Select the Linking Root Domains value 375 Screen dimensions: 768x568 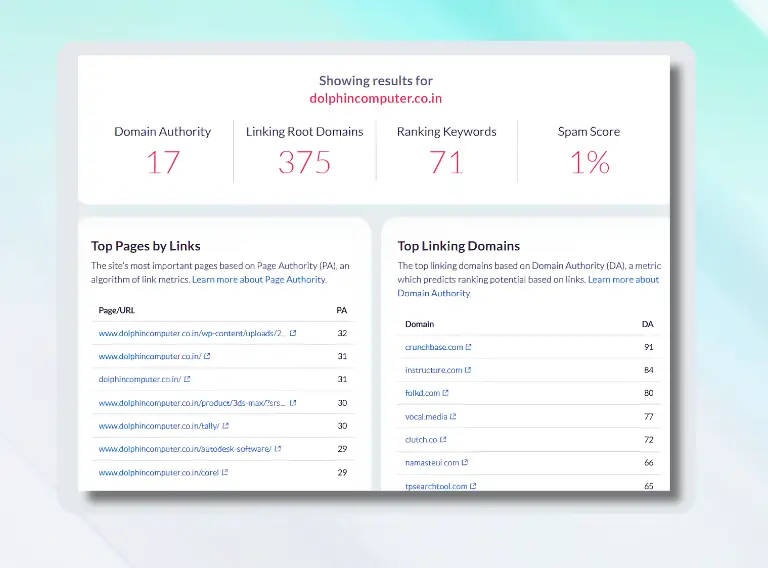coord(305,163)
